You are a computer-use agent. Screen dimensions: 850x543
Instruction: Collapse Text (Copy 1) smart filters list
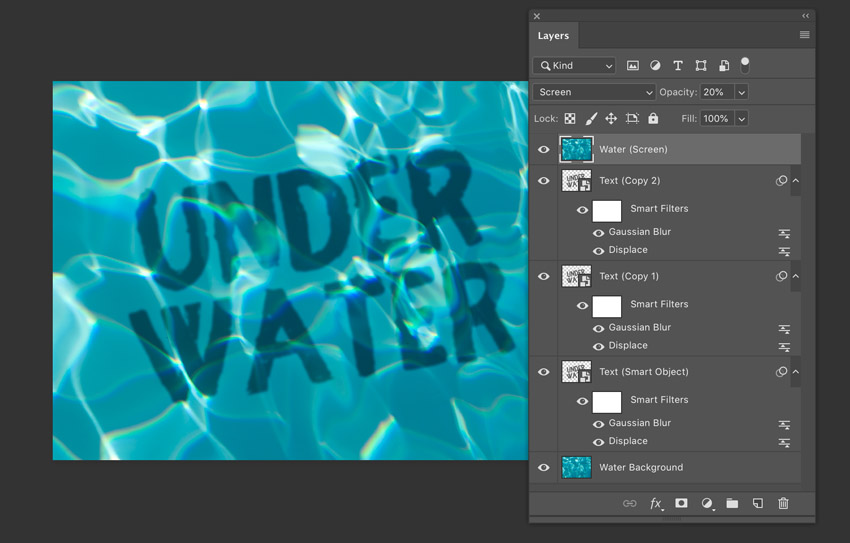point(796,276)
